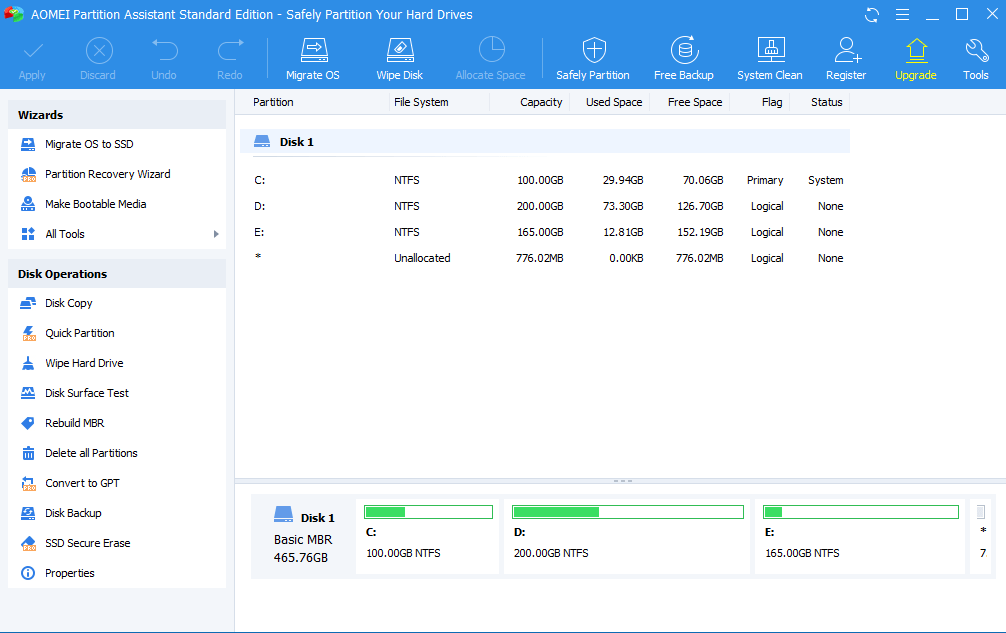1006x633 pixels.
Task: Start System Clean
Action: (769, 55)
